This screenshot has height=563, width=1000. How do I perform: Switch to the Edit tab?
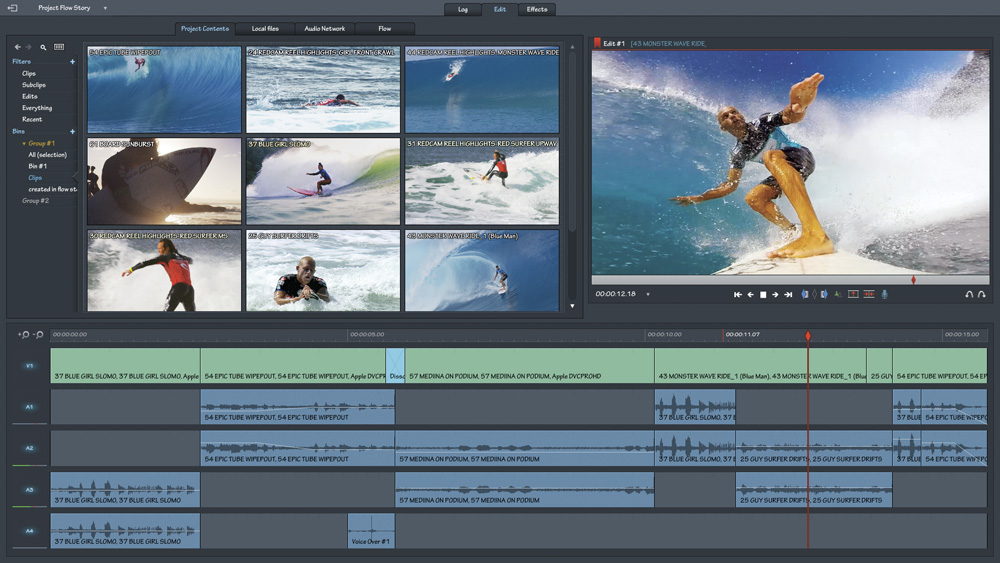500,10
